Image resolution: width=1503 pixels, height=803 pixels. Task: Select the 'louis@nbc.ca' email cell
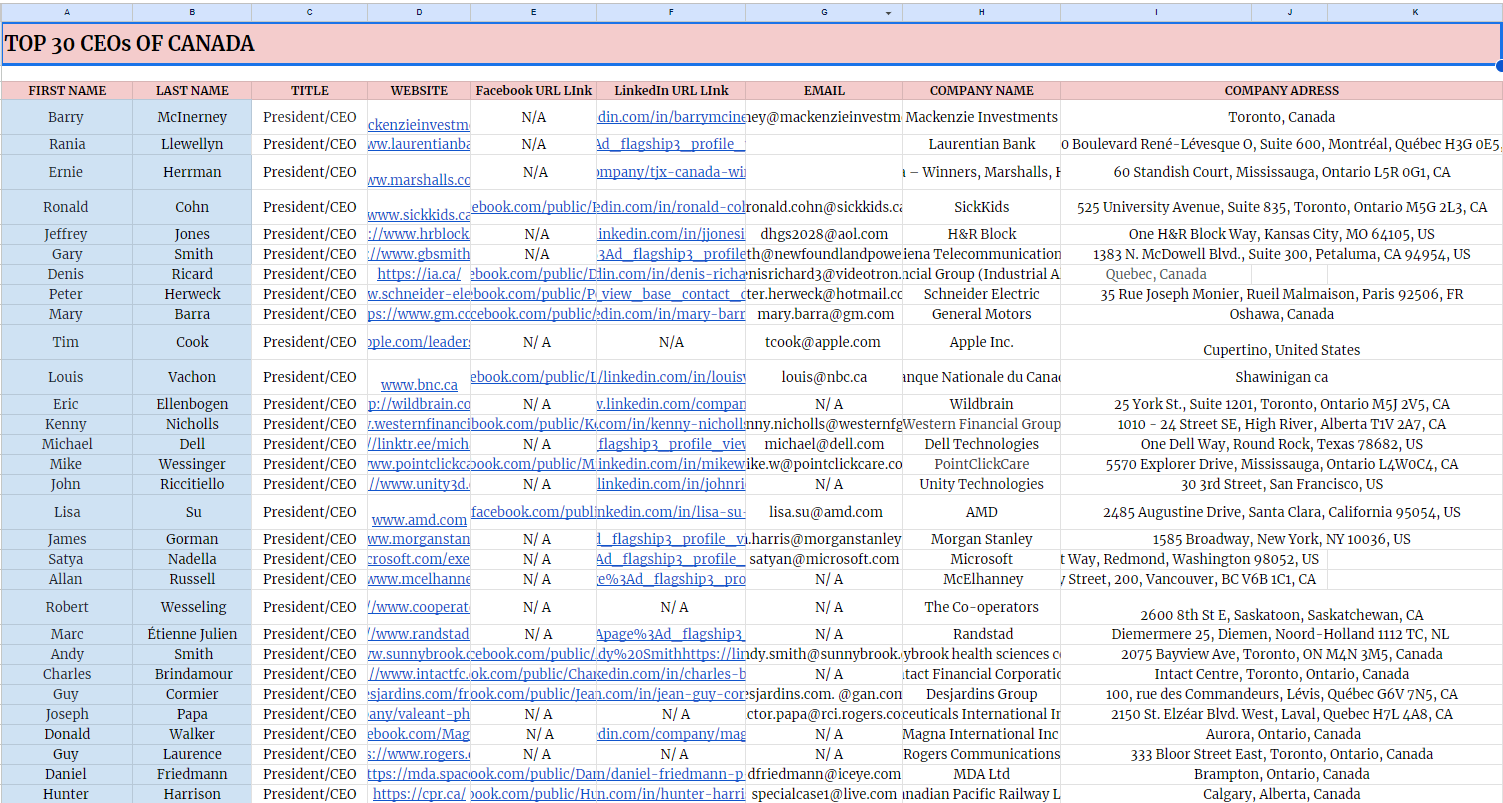[x=824, y=377]
